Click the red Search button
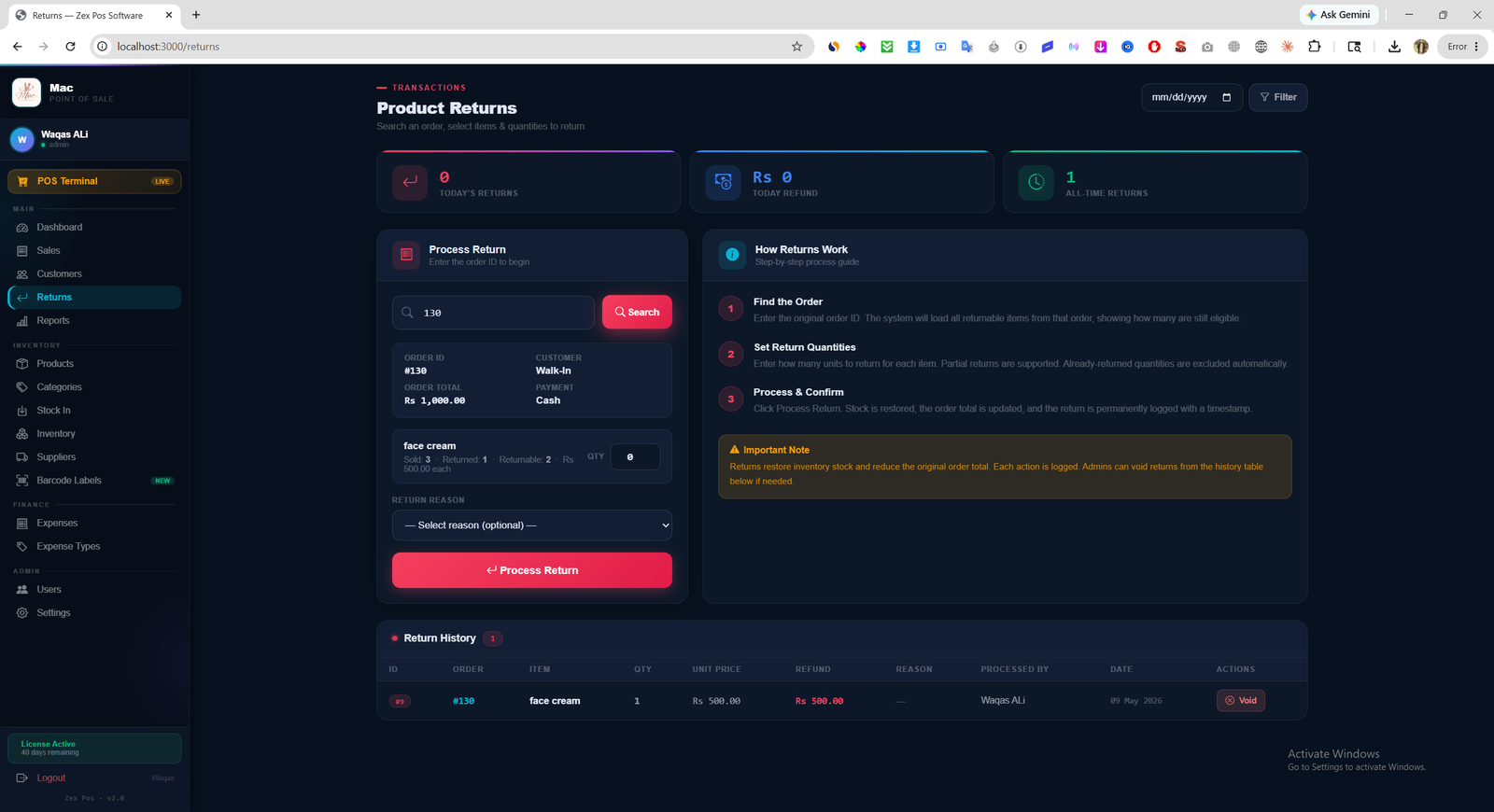The width and height of the screenshot is (1494, 812). tap(637, 312)
